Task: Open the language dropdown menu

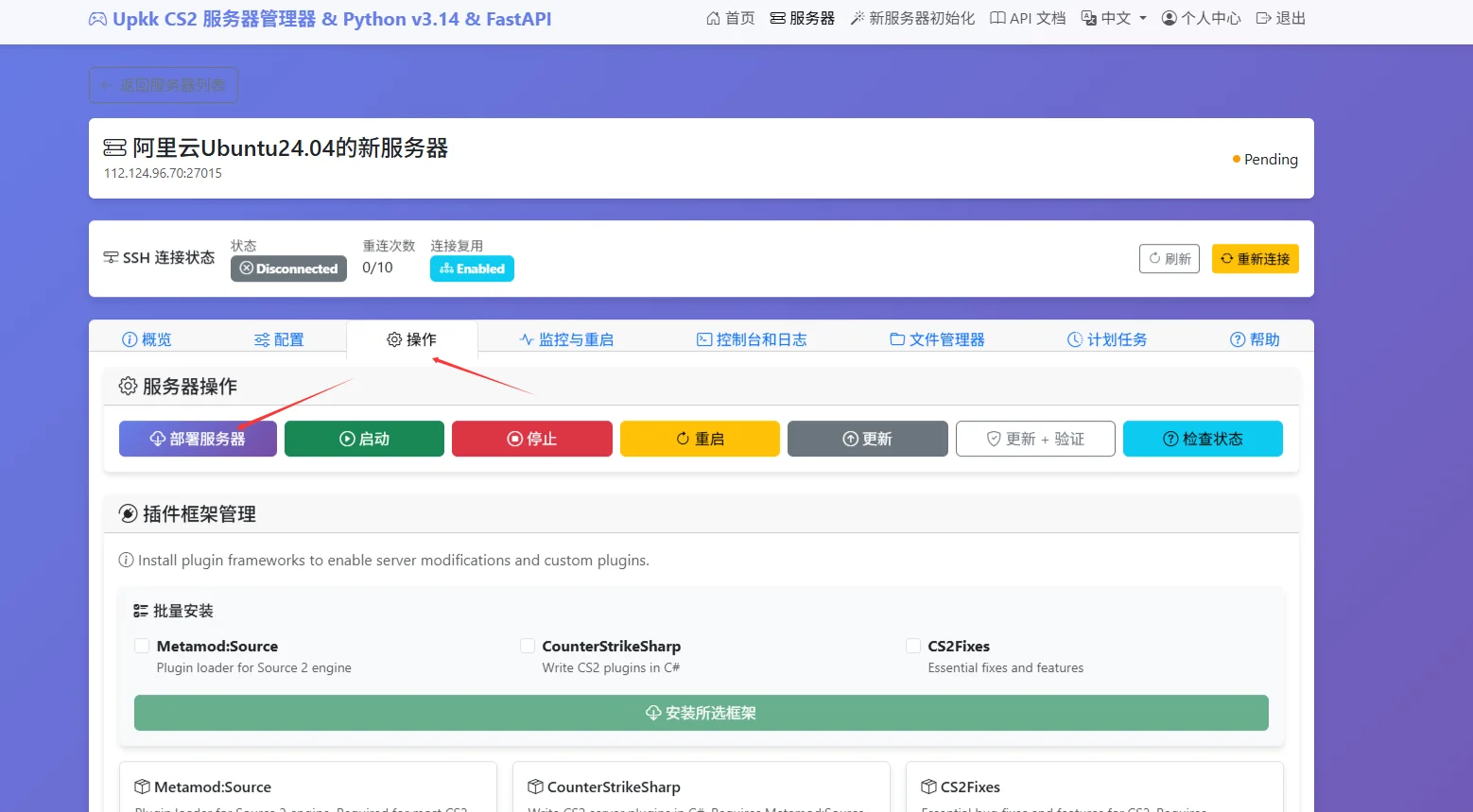Action: (1114, 18)
